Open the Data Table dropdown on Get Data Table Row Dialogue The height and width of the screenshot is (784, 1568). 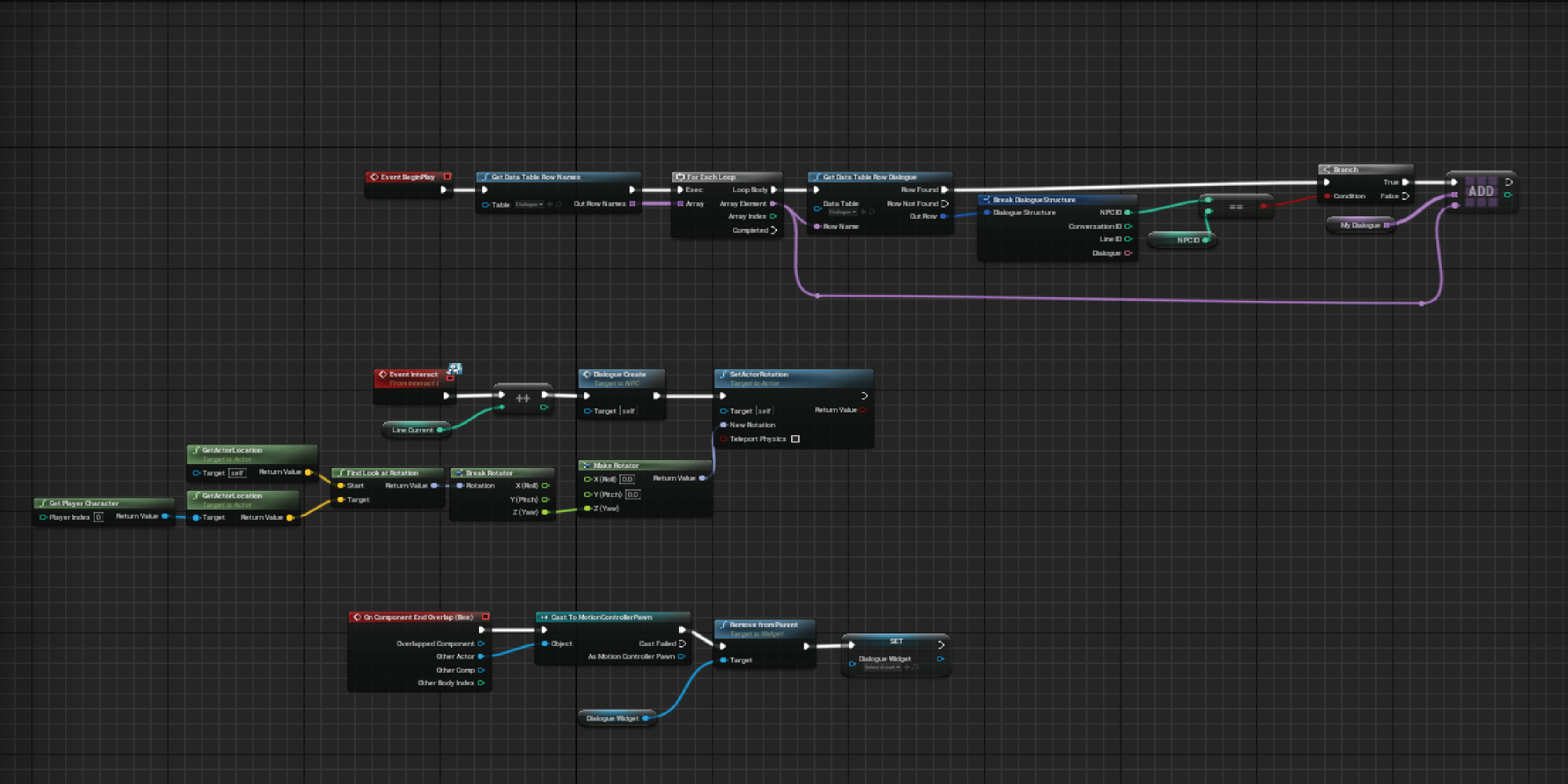pos(843,212)
